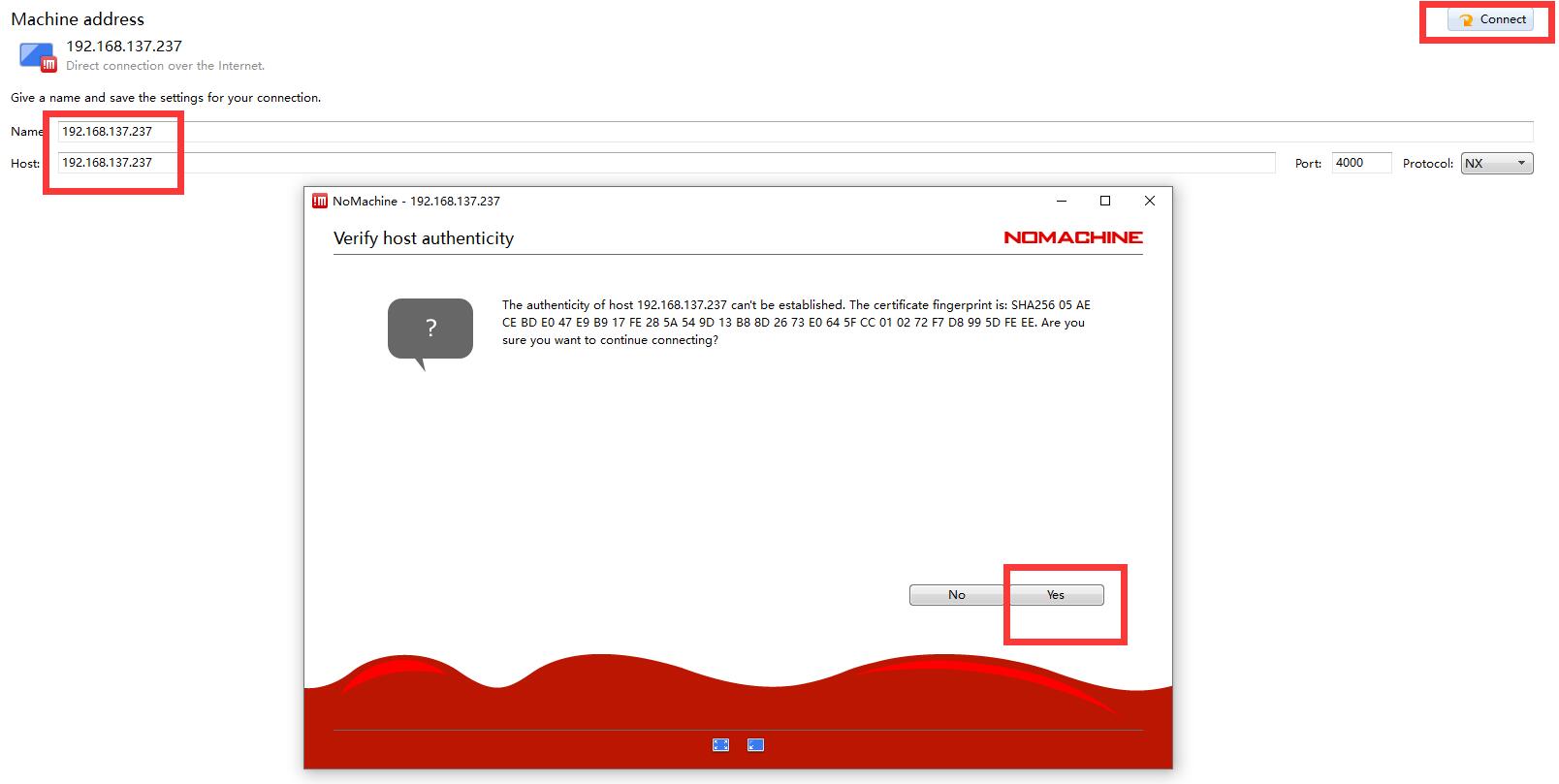Click the fullscreen icon at the dialog bottom
Screen dimensions: 1559x784
(x=720, y=744)
